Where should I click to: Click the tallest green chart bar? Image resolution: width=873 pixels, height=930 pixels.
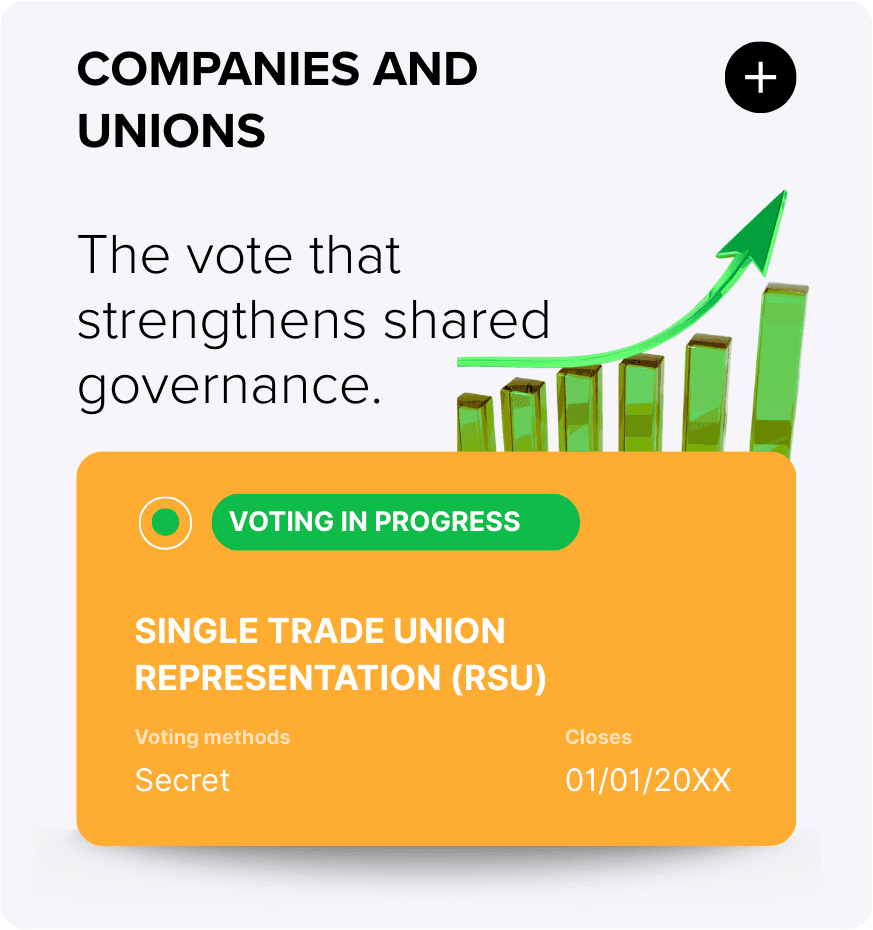coord(784,370)
